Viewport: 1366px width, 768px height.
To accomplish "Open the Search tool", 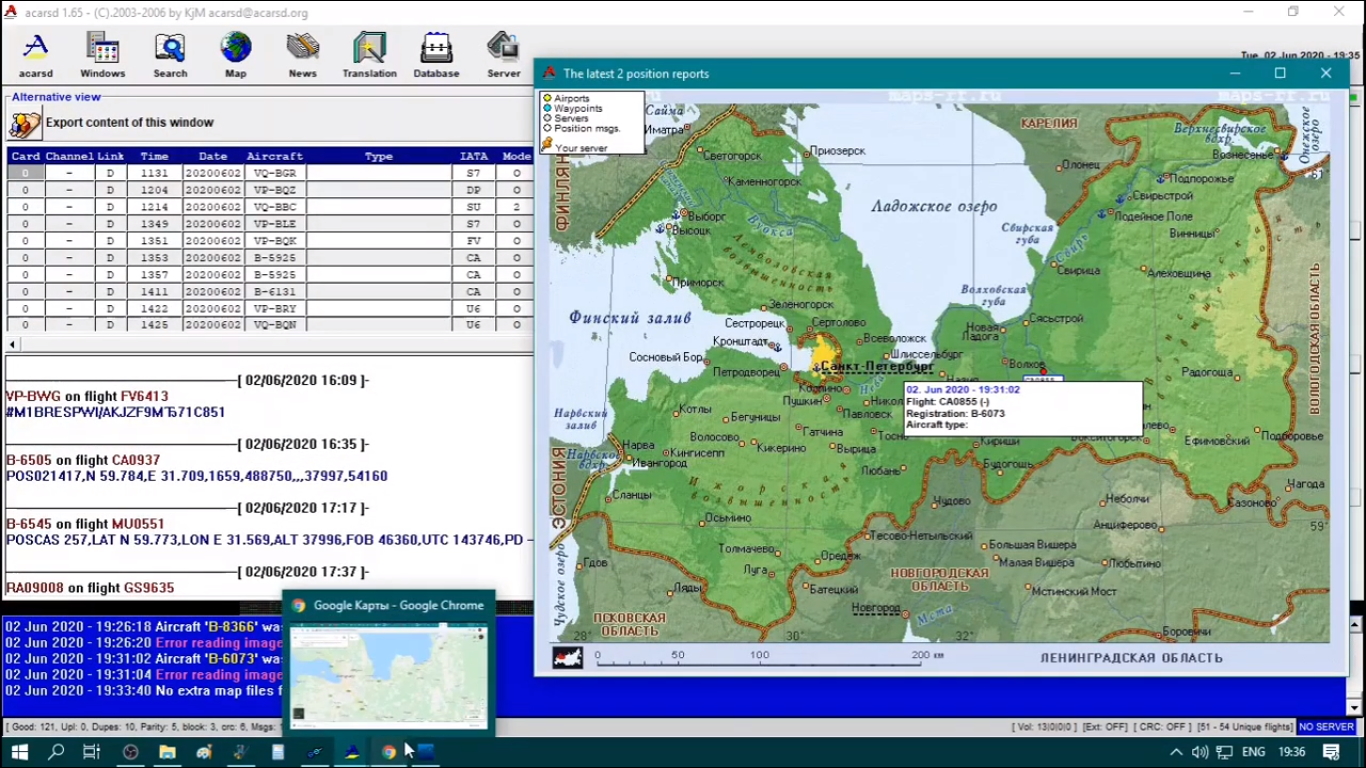I will 170,55.
